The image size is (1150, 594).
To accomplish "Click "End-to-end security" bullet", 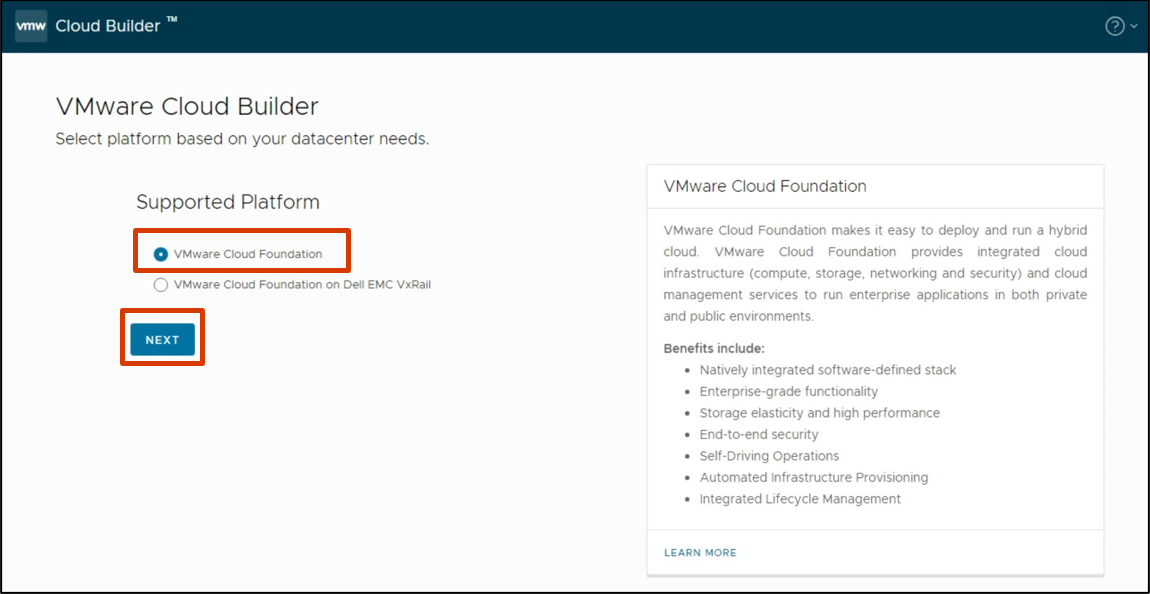I will 759,434.
